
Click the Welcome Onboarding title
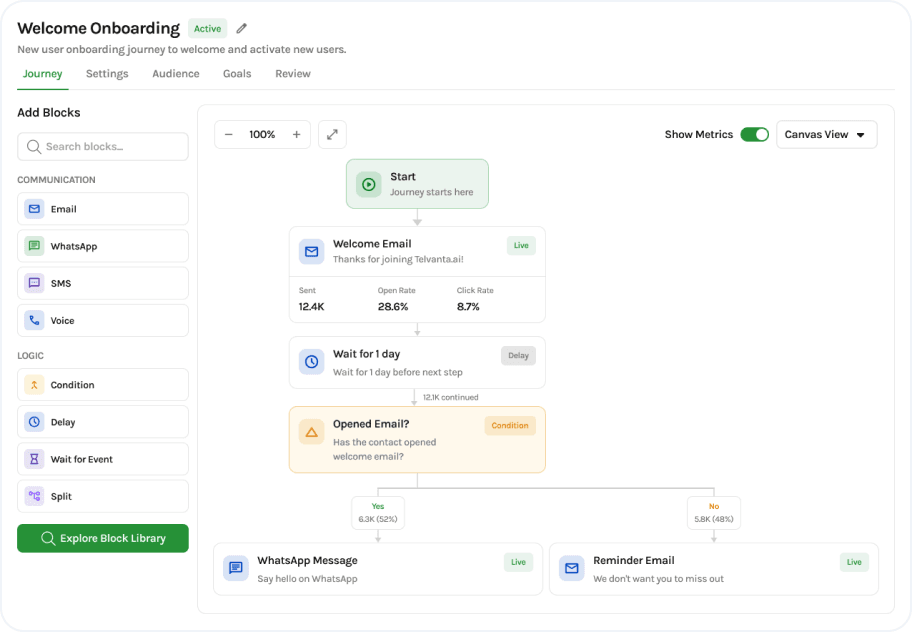pos(99,28)
